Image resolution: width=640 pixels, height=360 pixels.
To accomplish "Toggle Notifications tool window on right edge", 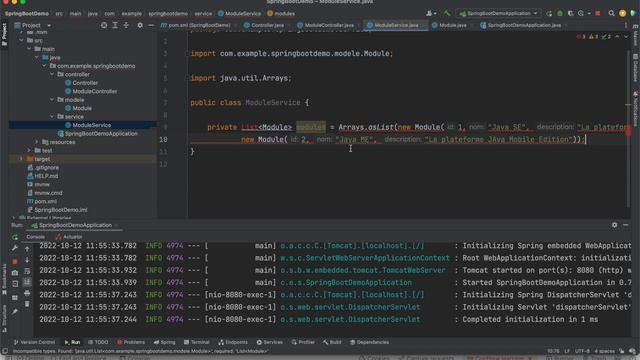I will pyautogui.click(x=636, y=105).
